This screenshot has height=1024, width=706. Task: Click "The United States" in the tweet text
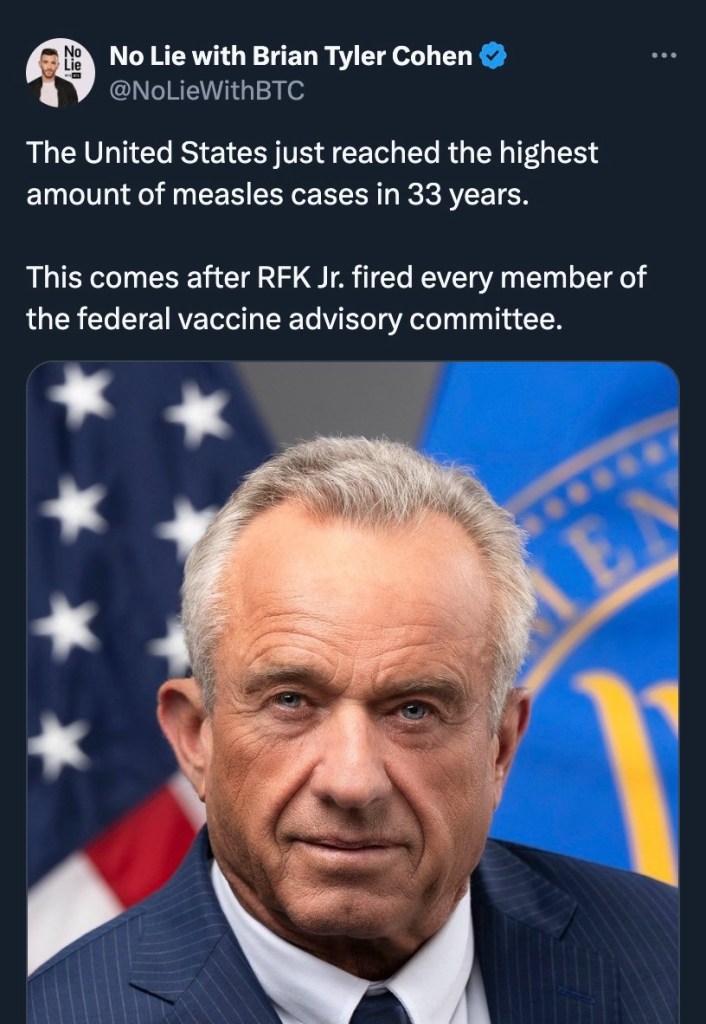[x=147, y=153]
